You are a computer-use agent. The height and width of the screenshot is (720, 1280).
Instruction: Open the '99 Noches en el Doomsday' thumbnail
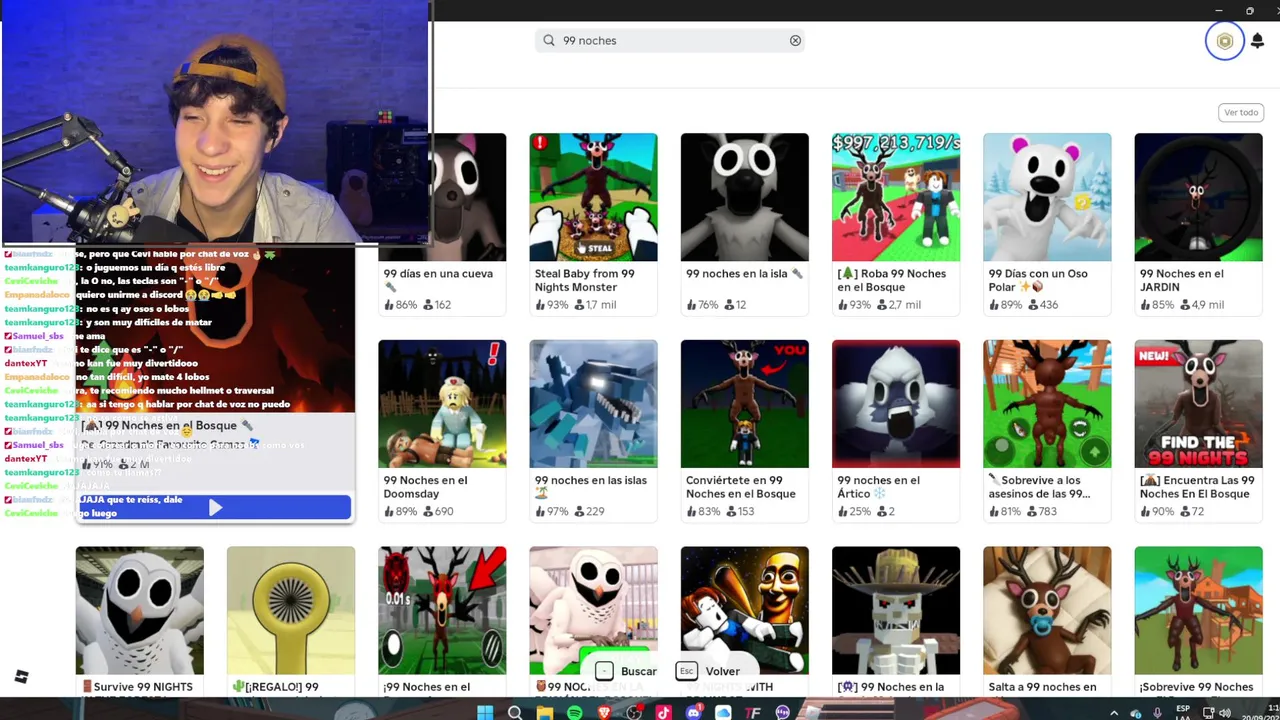[442, 404]
